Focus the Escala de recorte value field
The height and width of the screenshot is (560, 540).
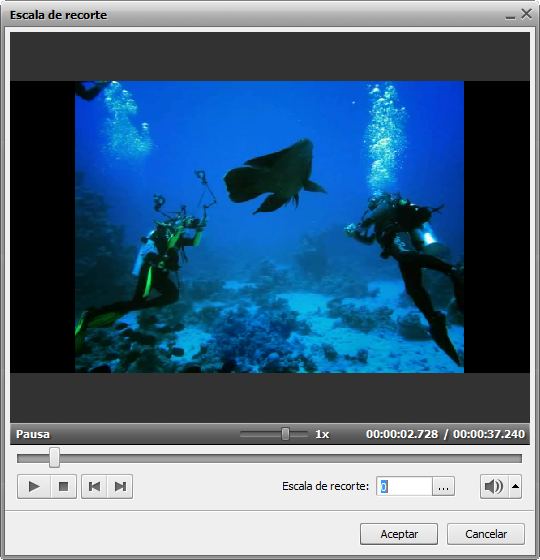point(404,486)
